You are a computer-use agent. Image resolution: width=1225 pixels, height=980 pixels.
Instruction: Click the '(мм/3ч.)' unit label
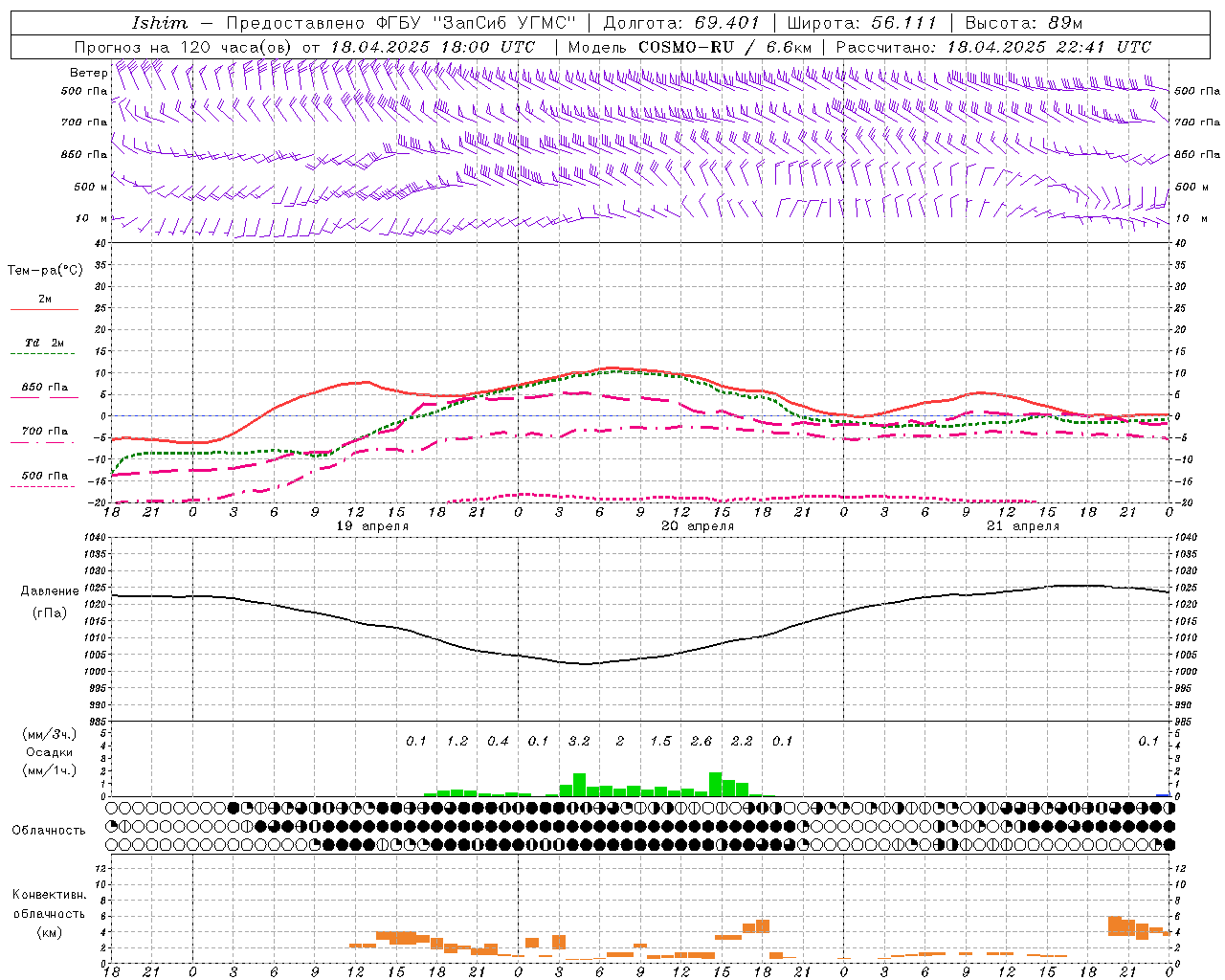coord(50,734)
